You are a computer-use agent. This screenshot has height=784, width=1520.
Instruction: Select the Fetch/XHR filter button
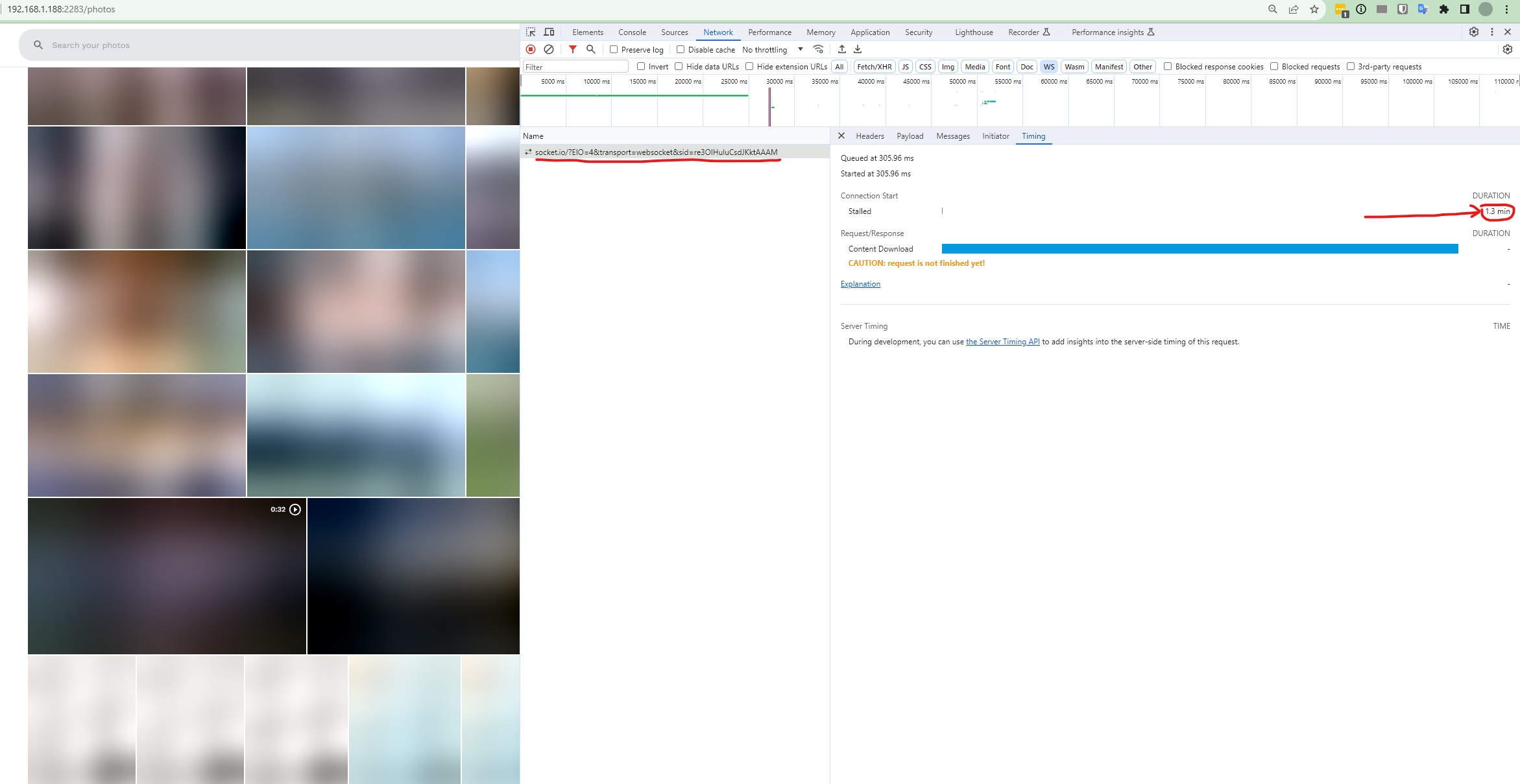(874, 67)
